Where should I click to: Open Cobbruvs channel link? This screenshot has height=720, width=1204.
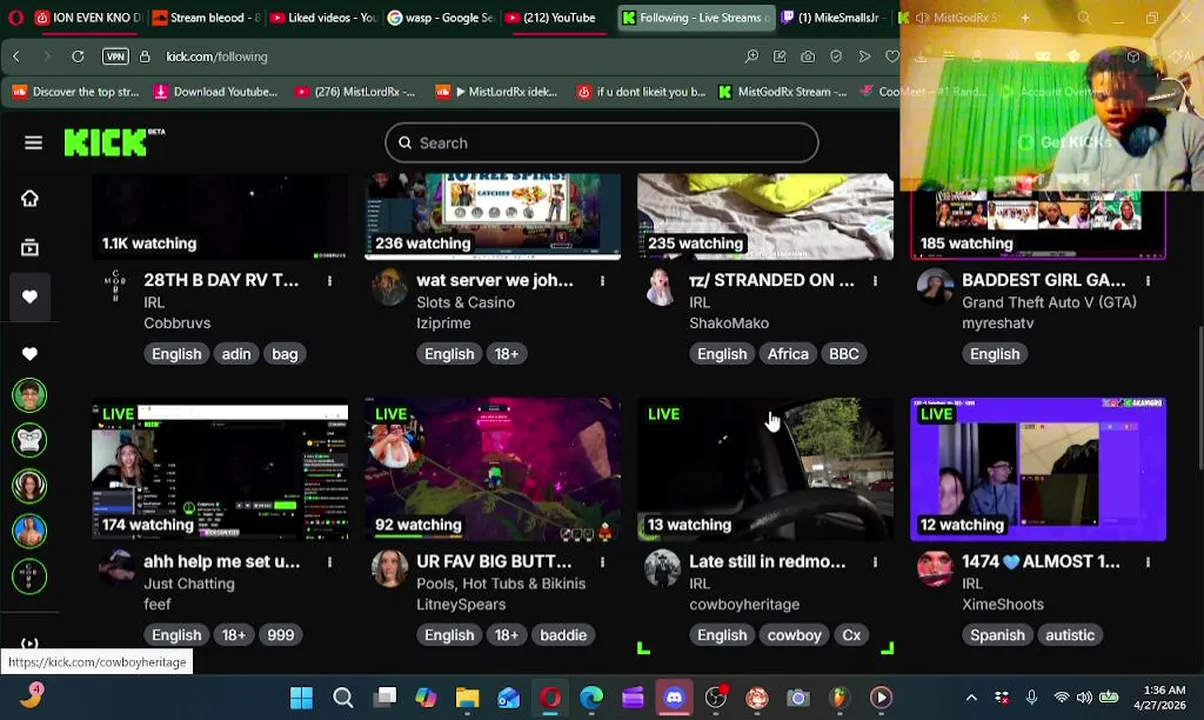[177, 323]
